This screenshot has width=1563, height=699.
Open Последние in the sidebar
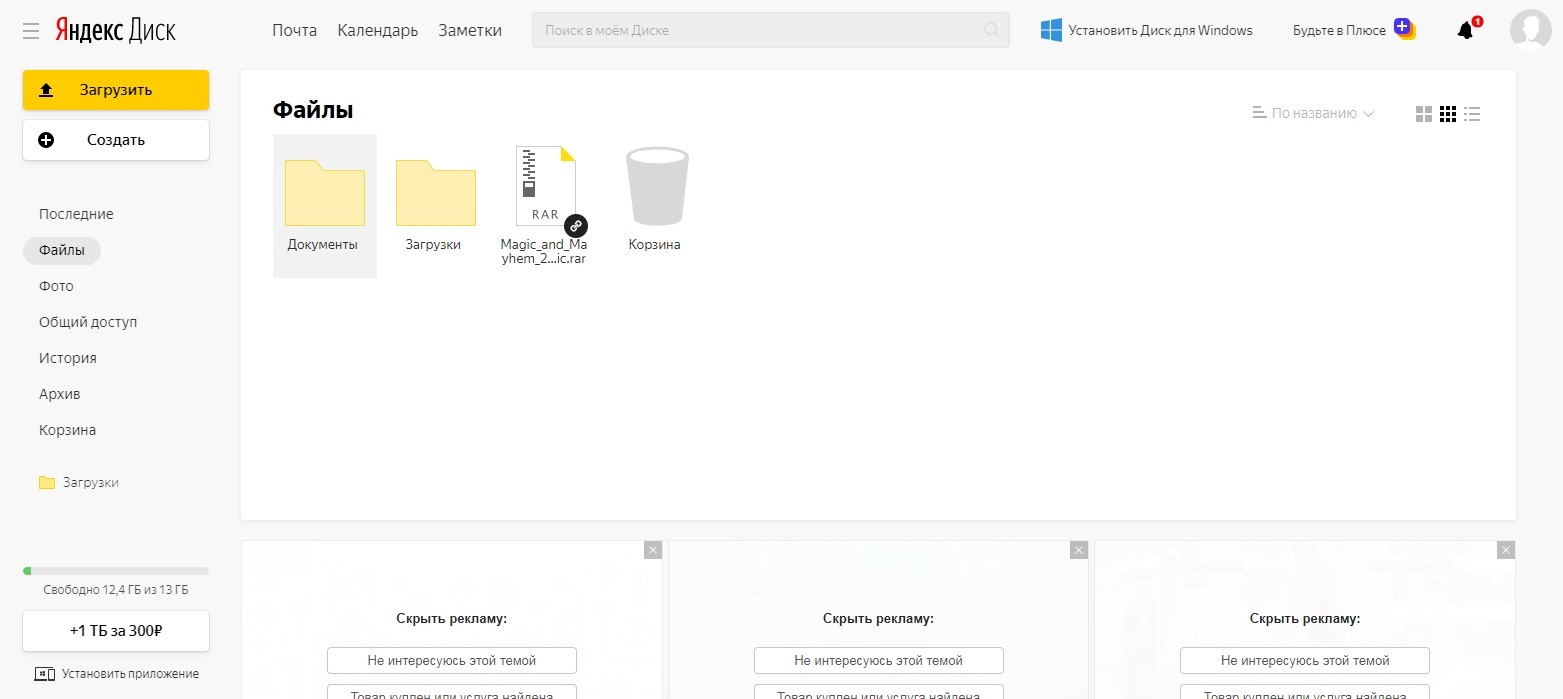pyautogui.click(x=76, y=214)
